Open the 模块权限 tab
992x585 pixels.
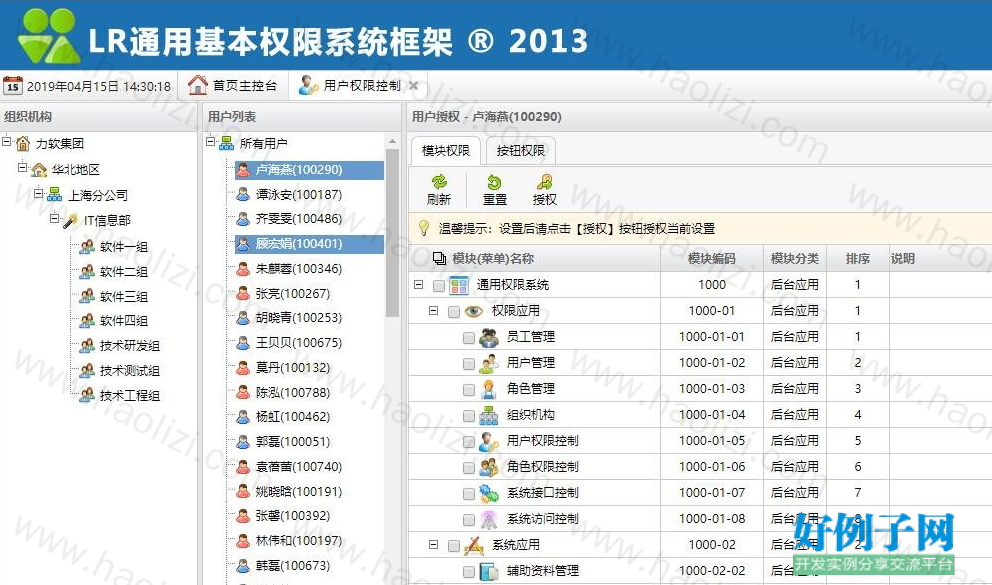pos(445,151)
